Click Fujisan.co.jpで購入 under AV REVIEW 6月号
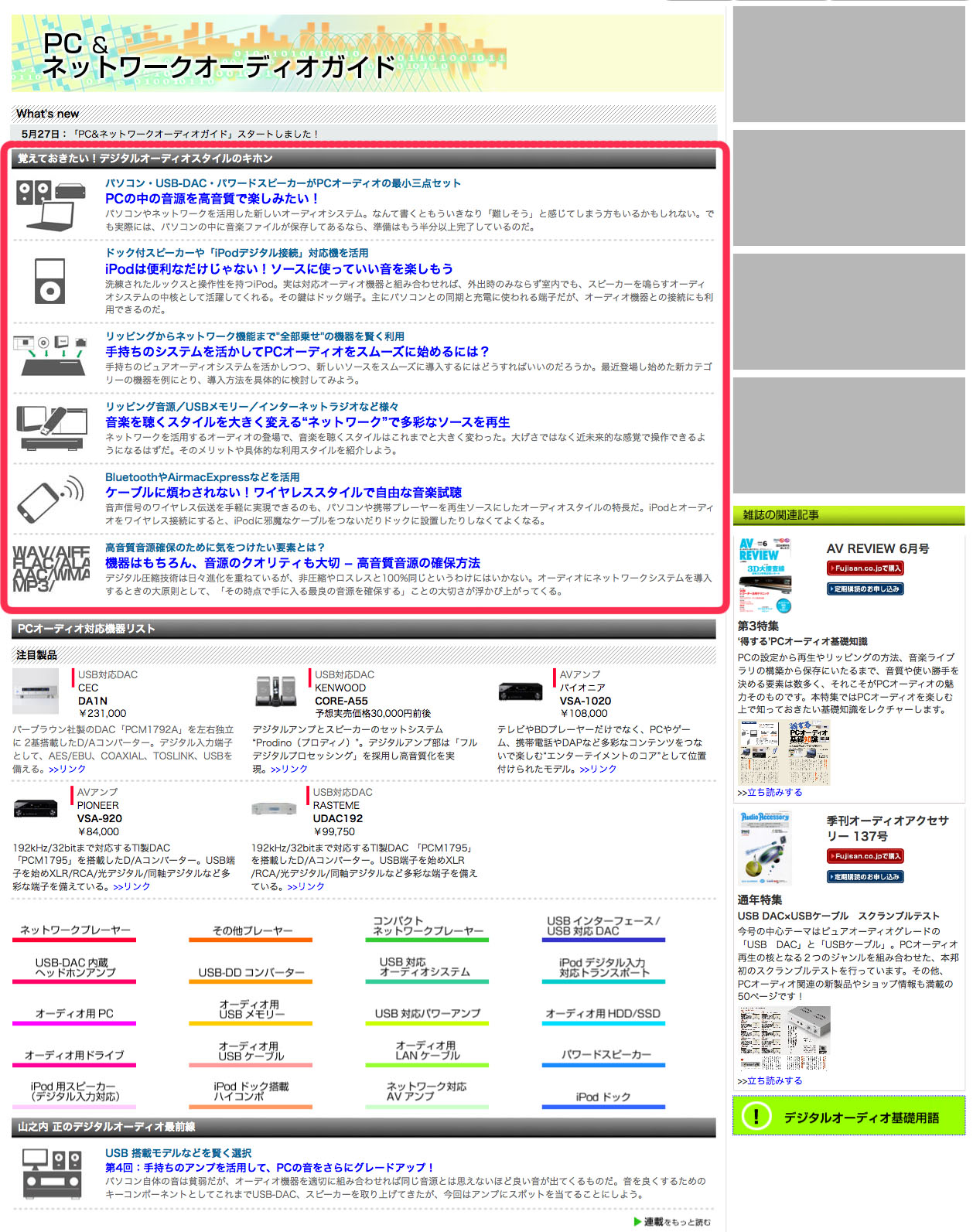 point(865,568)
